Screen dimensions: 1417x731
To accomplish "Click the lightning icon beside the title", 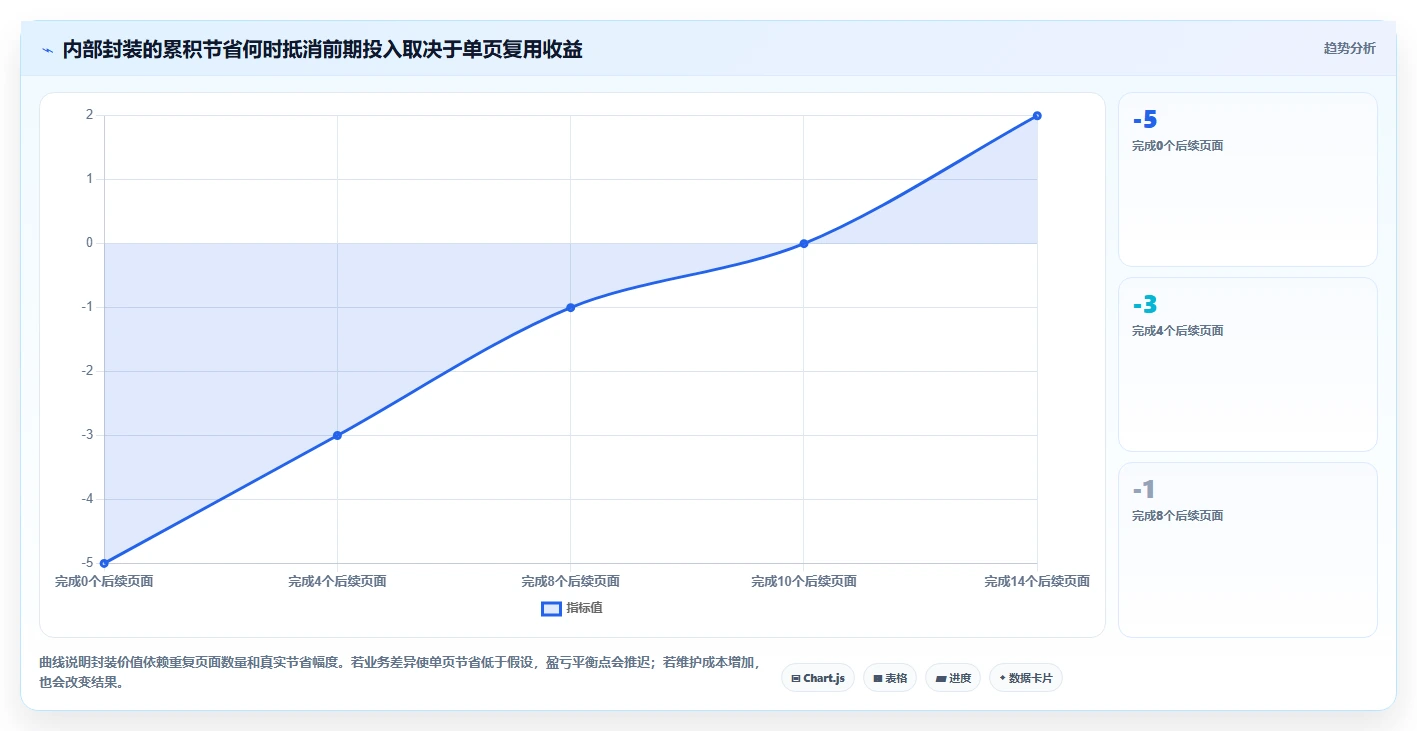I will click(48, 50).
